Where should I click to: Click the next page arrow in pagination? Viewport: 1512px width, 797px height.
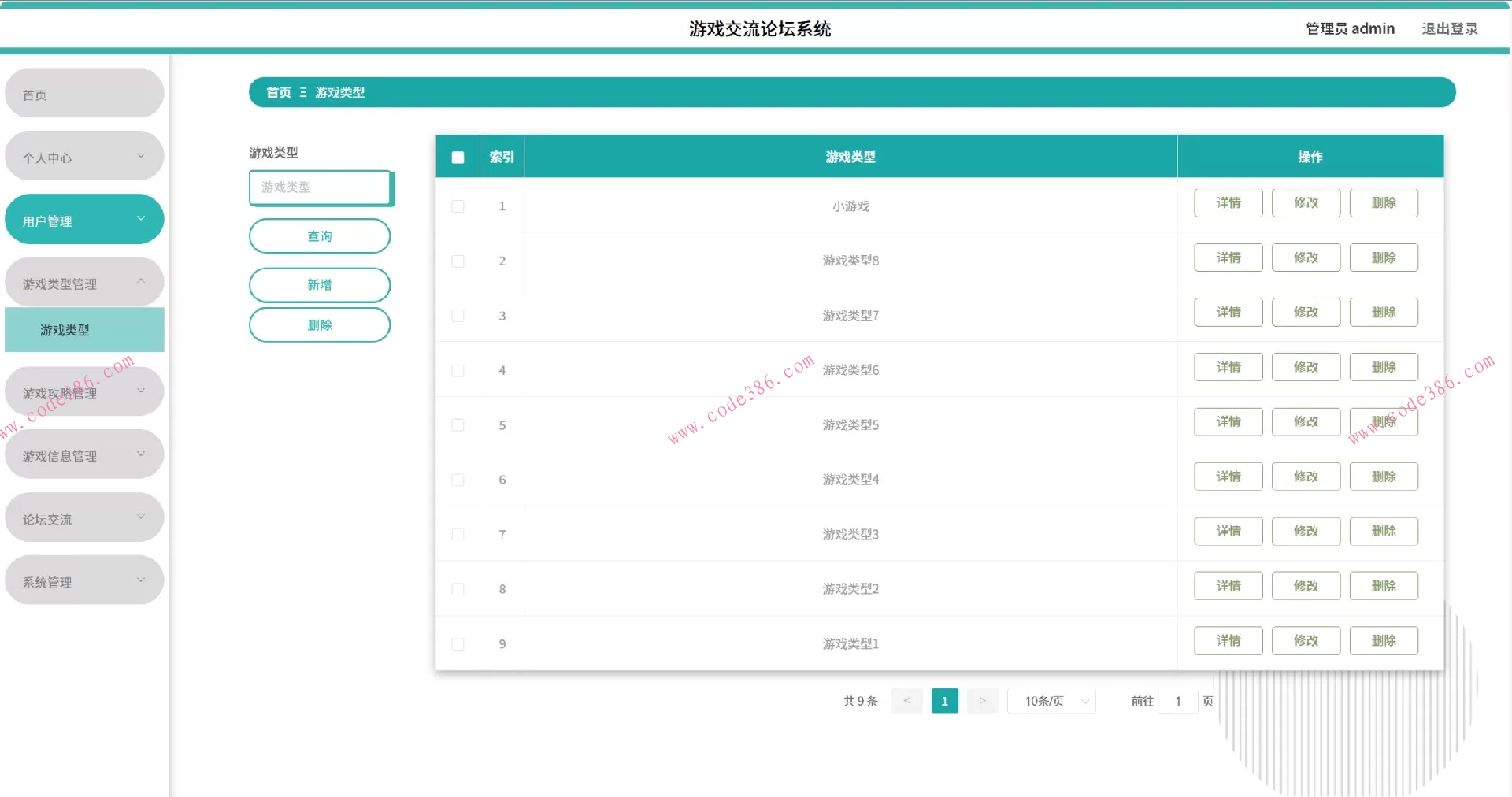[x=982, y=700]
